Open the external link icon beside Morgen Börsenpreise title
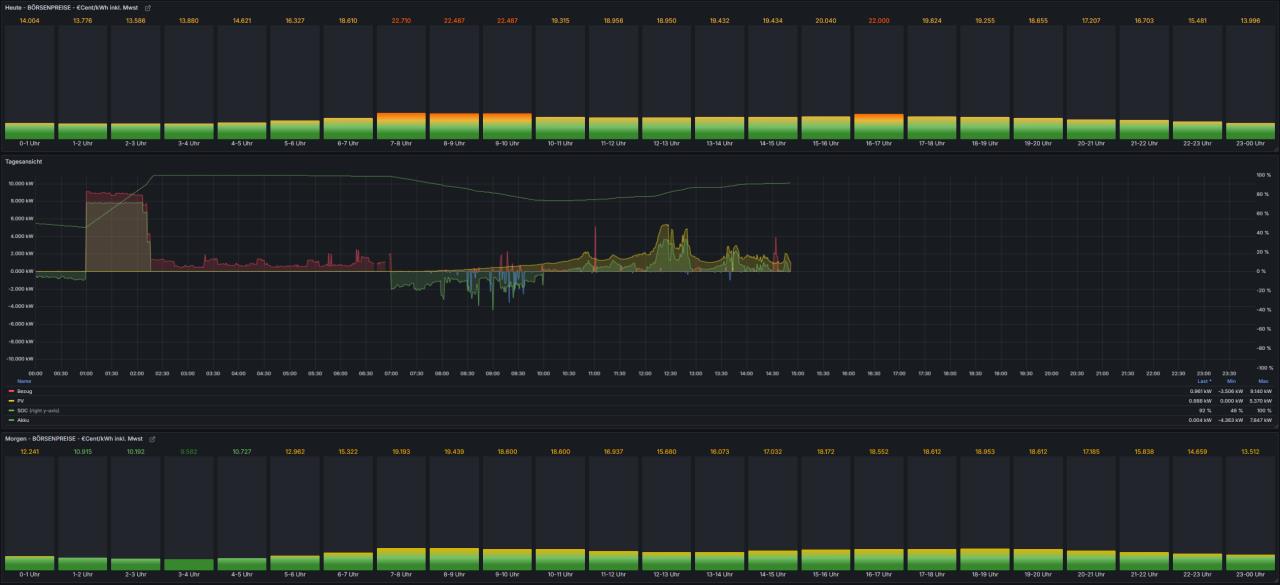 [150, 439]
